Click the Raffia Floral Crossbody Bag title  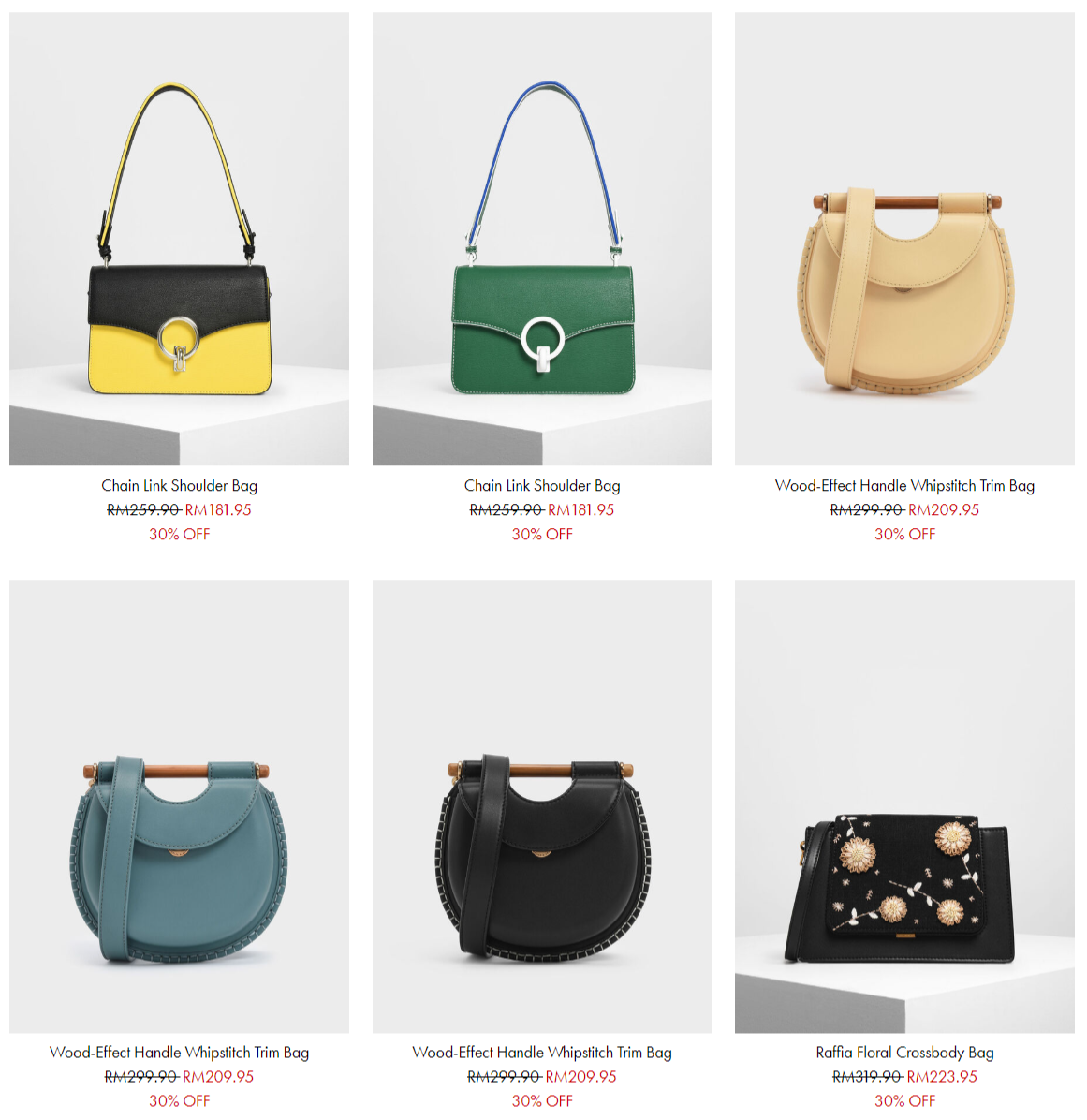[904, 1053]
